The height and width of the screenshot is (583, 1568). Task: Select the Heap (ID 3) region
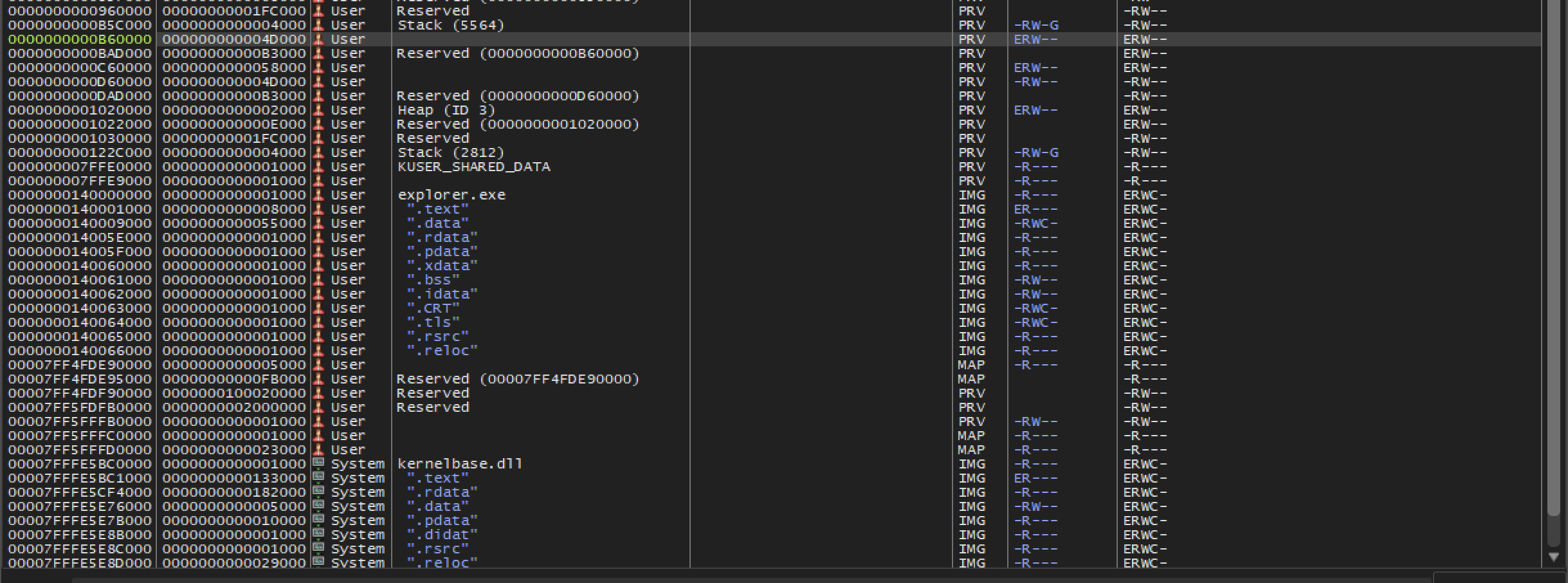446,110
